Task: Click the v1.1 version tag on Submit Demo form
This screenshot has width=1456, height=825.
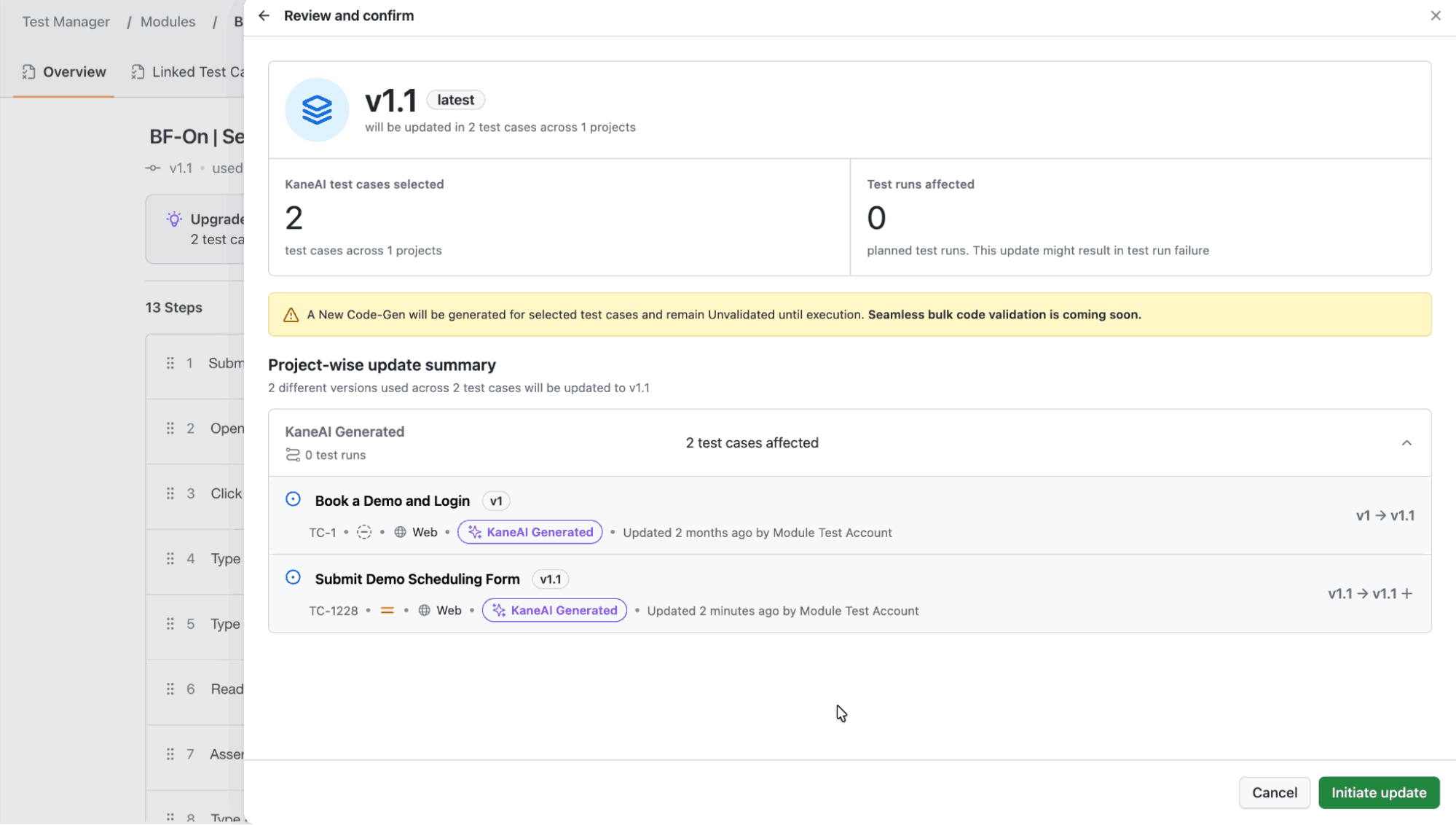Action: click(550, 579)
